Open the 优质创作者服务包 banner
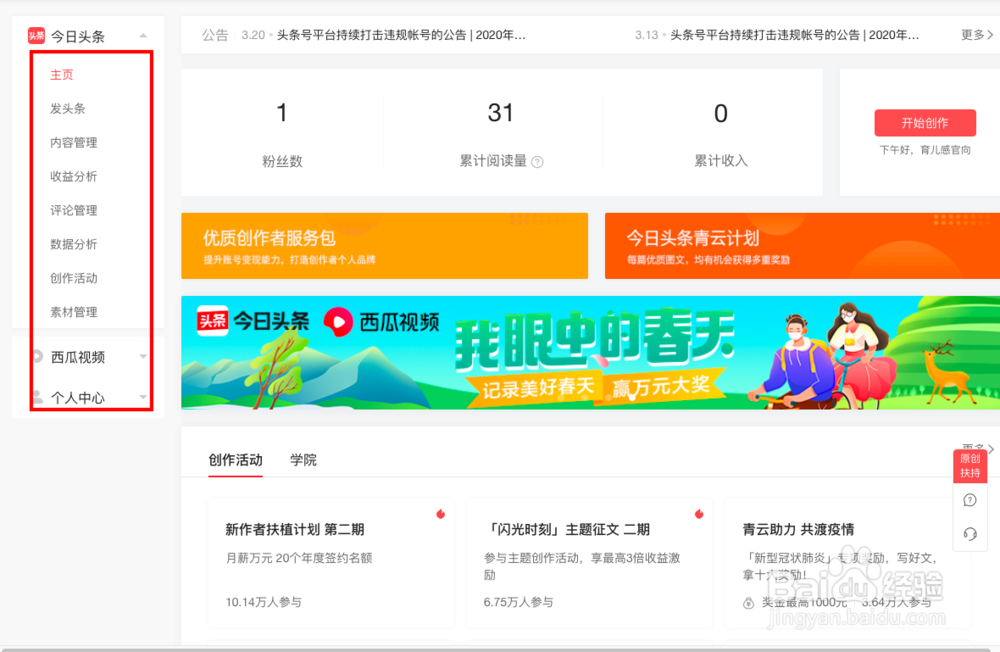Screen dimensions: 1000x652 click(x=385, y=246)
